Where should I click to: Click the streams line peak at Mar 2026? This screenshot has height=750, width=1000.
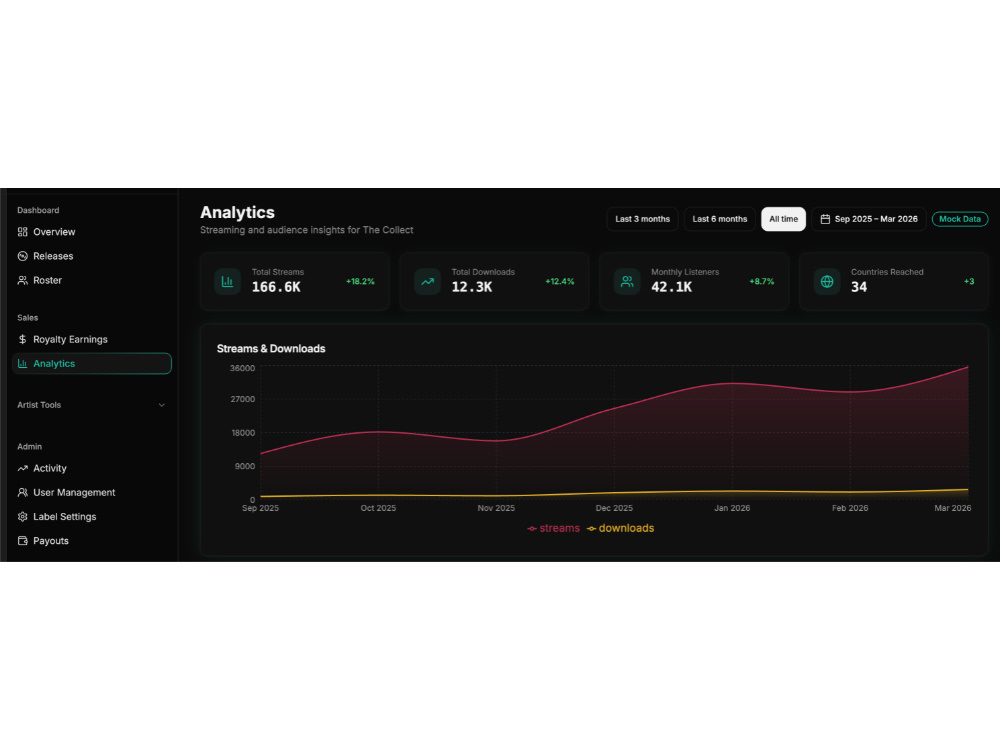pyautogui.click(x=967, y=367)
